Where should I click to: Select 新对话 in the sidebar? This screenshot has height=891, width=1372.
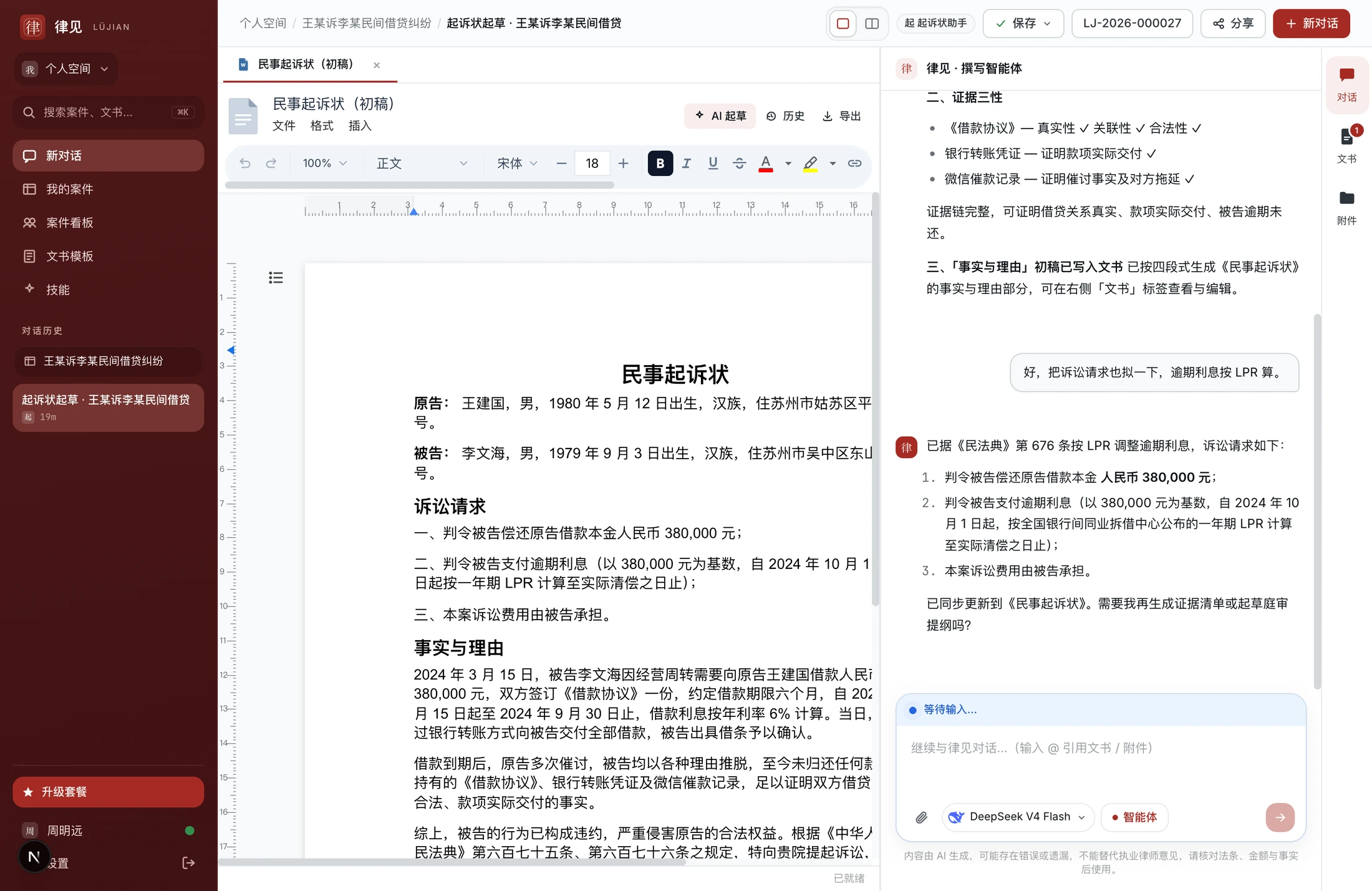(x=108, y=155)
